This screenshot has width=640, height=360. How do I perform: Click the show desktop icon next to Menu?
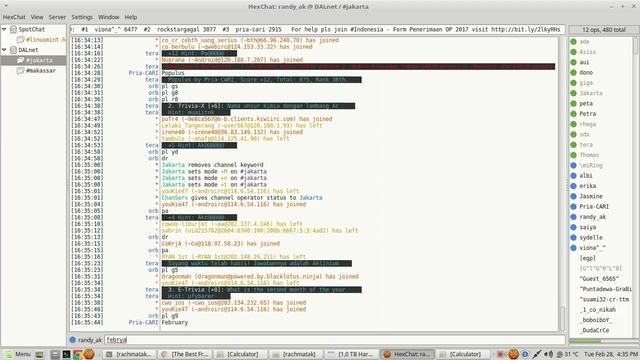[x=39, y=354]
